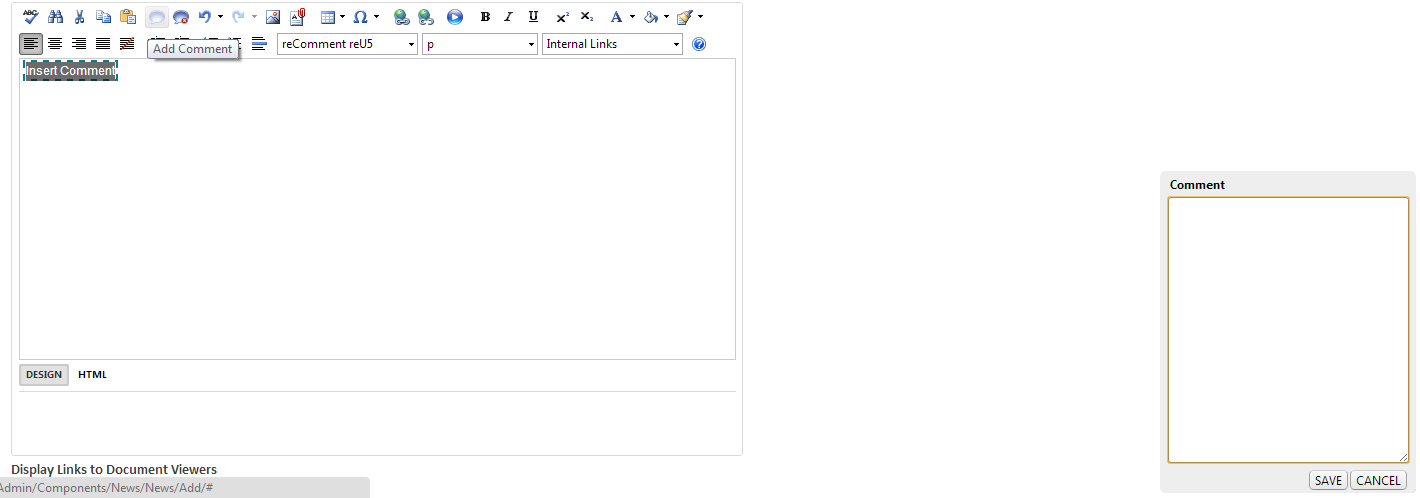Open the Image Manager icon
Screen dimensions: 1420x498
click(272, 17)
